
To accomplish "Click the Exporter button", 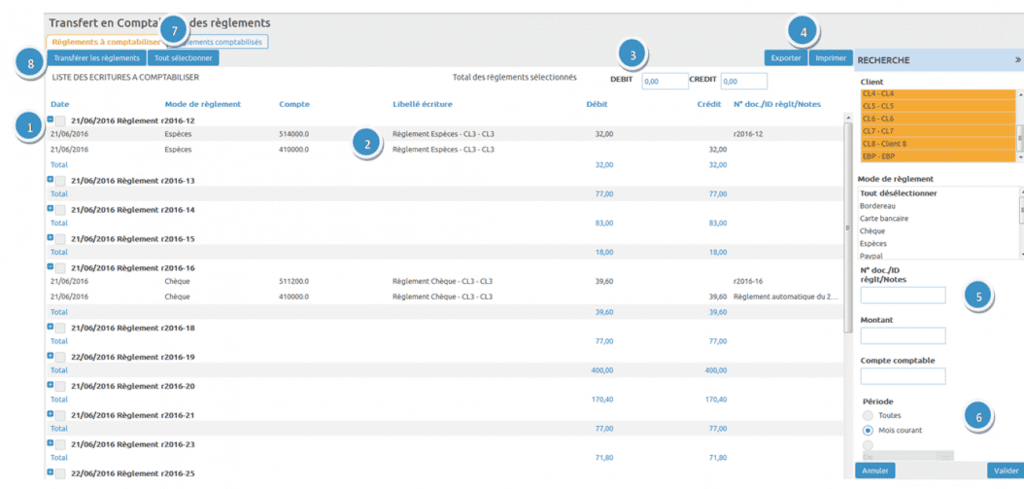I will pos(786,57).
